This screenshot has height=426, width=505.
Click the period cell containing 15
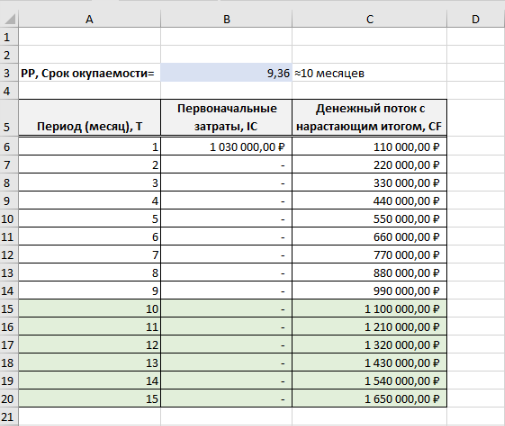tap(89, 399)
